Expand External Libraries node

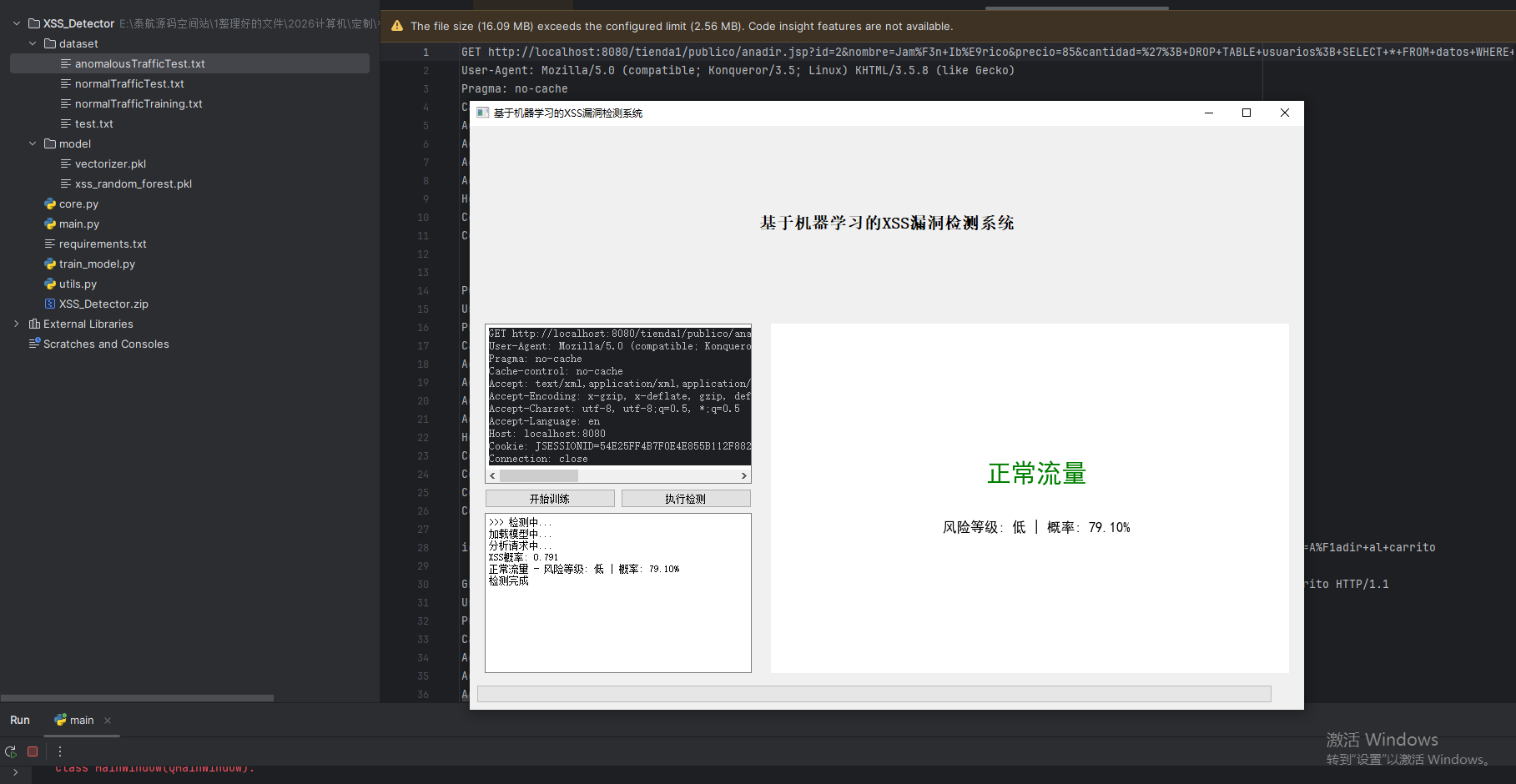(17, 324)
